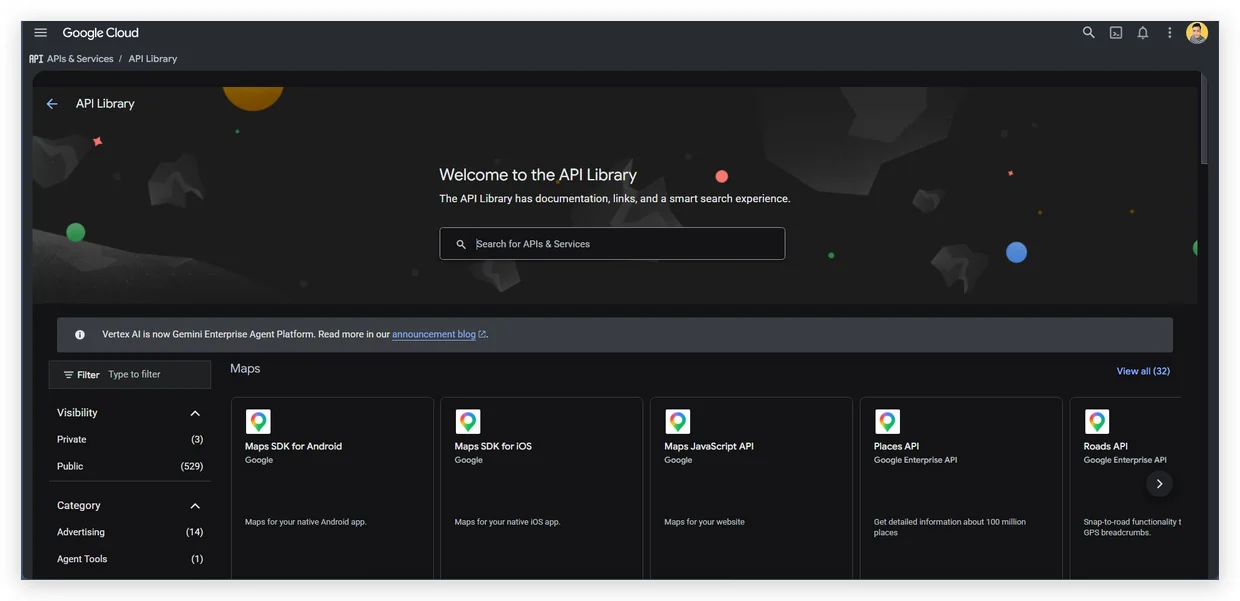Activate Cloud Shell terminal icon

(1116, 33)
